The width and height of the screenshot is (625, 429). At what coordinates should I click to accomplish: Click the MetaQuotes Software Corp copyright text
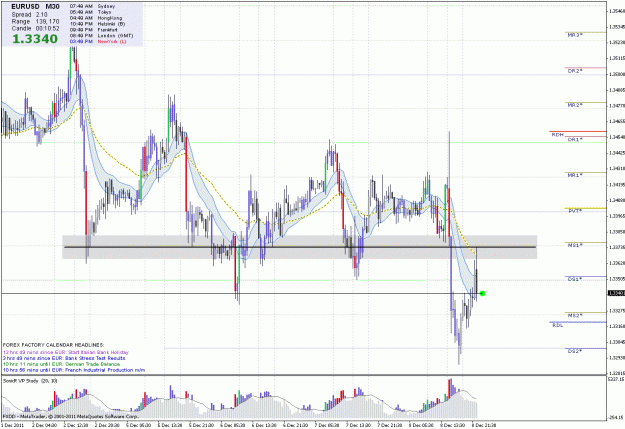(x=71, y=416)
